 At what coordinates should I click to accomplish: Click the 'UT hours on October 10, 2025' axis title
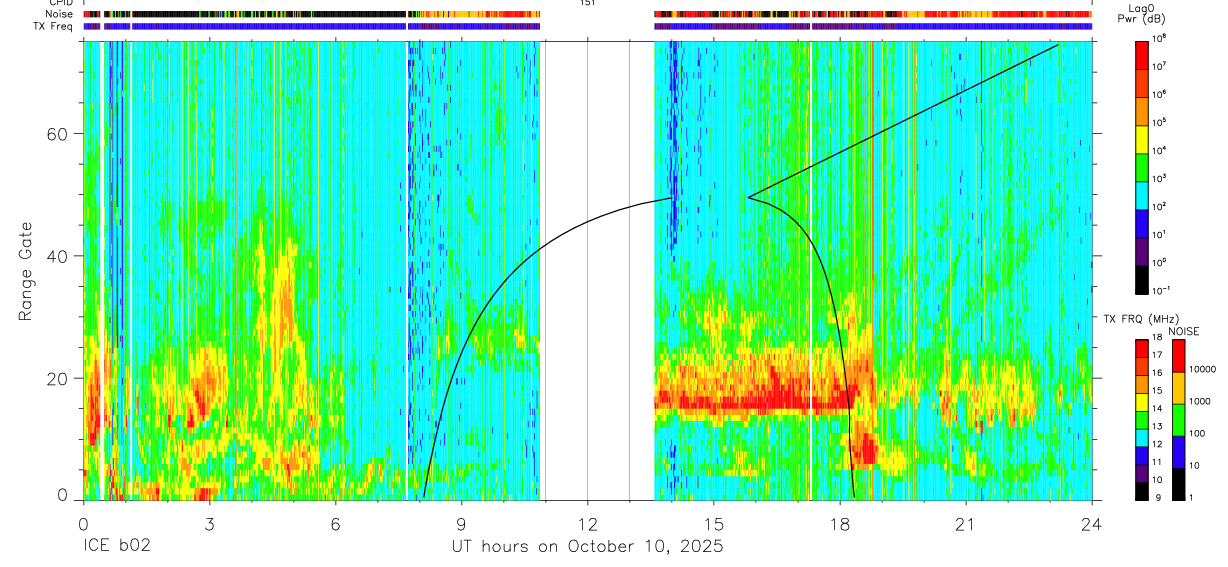[587, 548]
